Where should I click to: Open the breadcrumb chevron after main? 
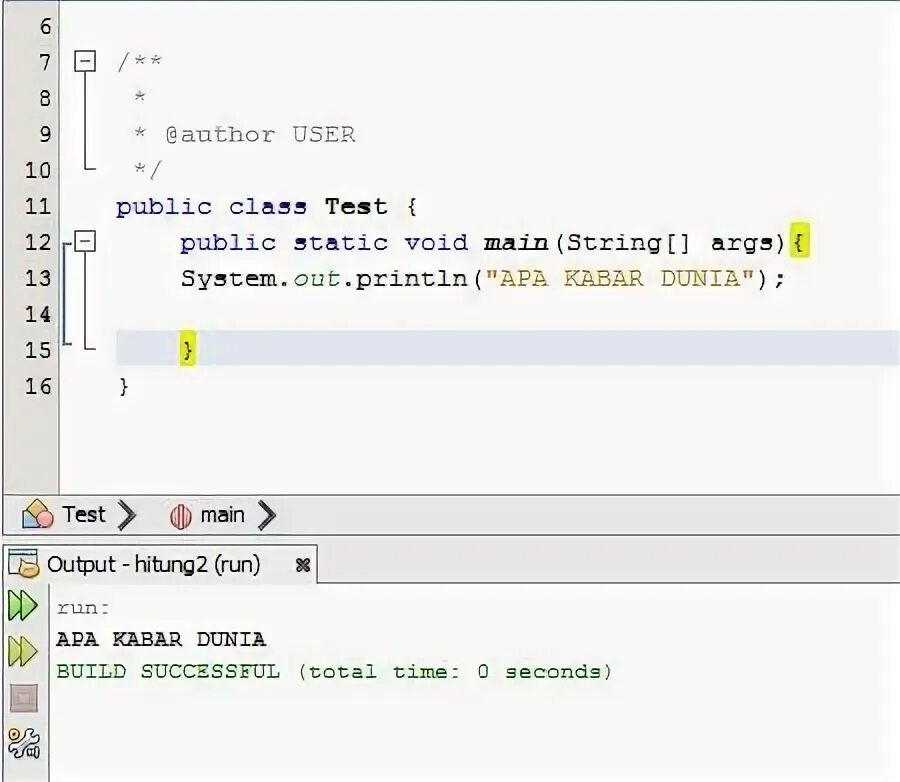pyautogui.click(x=266, y=514)
